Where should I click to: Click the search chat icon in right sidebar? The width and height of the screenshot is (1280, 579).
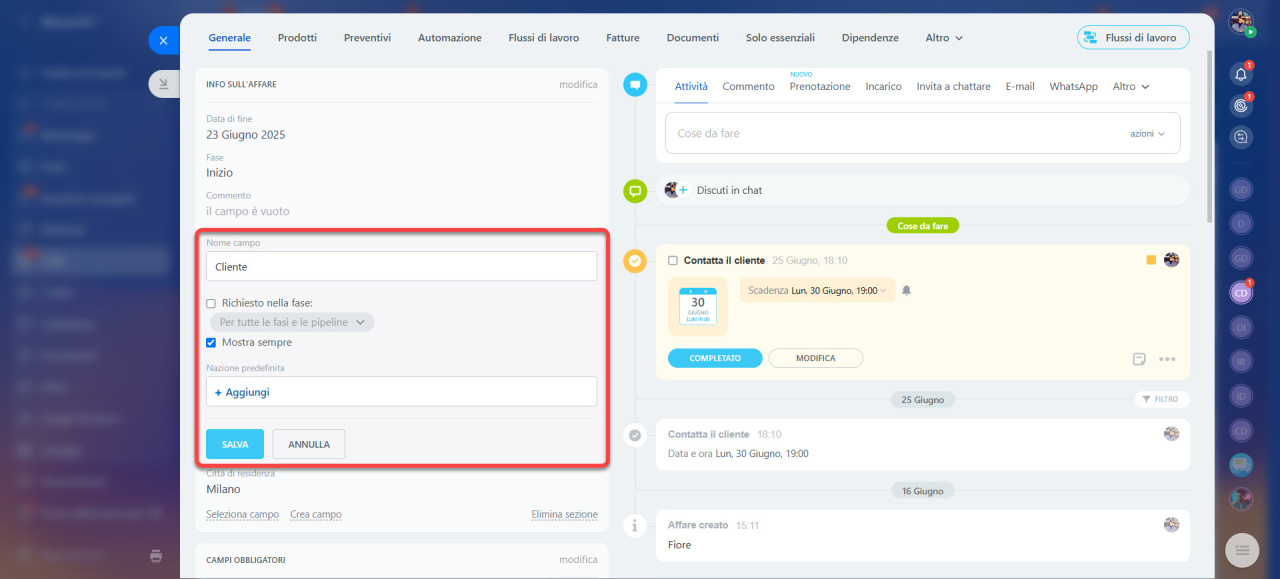(1241, 138)
